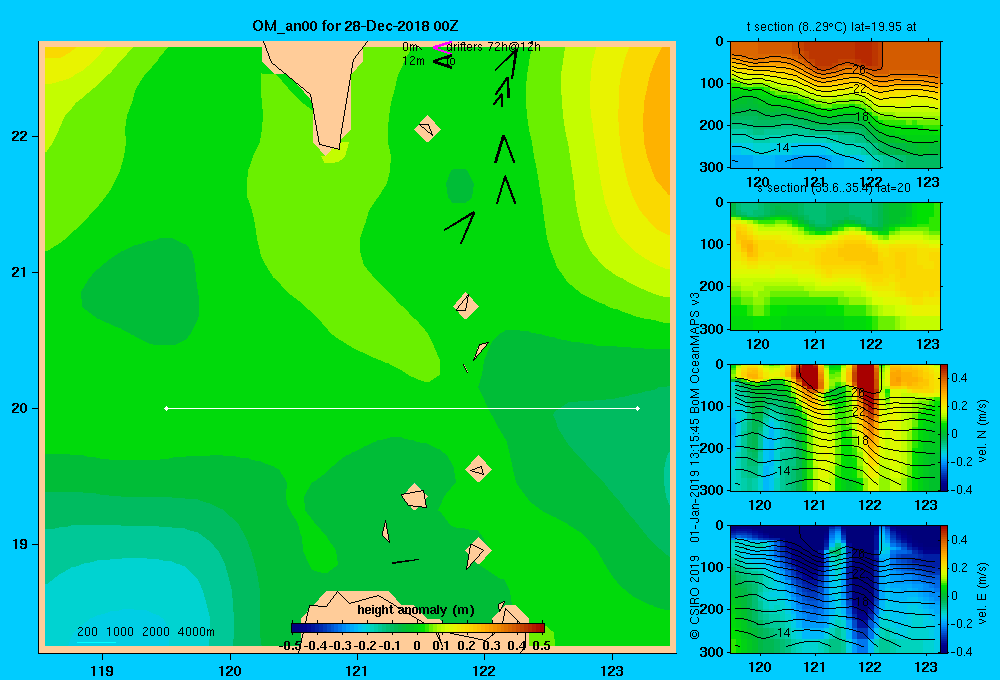Click latitude label "19" on main map axis

pos(20,544)
